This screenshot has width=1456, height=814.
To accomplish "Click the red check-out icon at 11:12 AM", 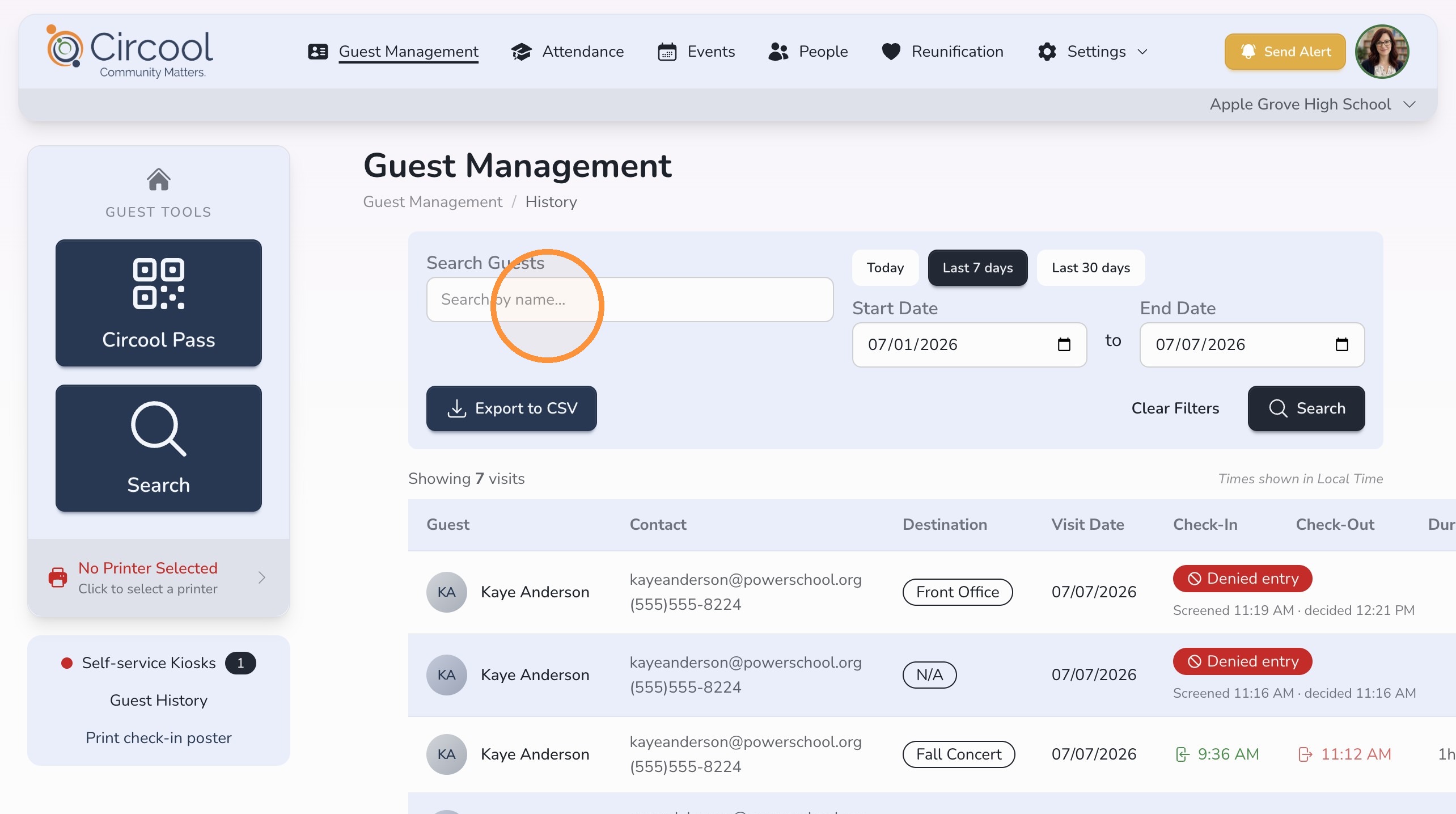I will tap(1305, 754).
